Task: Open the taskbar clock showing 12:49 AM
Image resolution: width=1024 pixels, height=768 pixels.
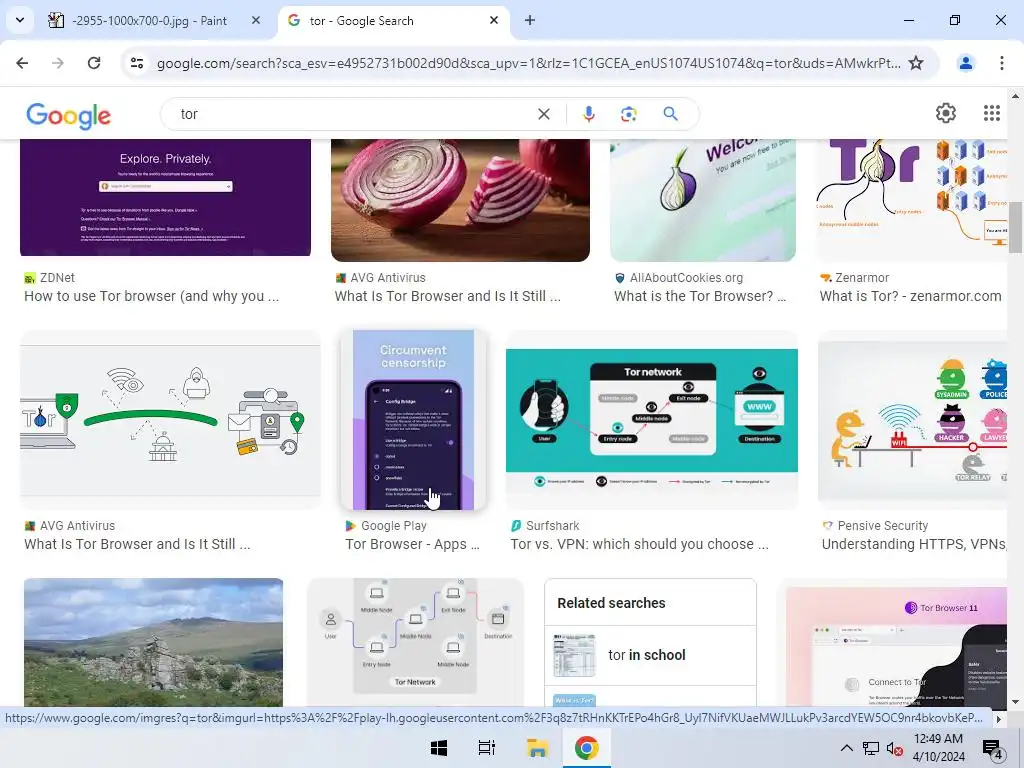Action: click(938, 748)
